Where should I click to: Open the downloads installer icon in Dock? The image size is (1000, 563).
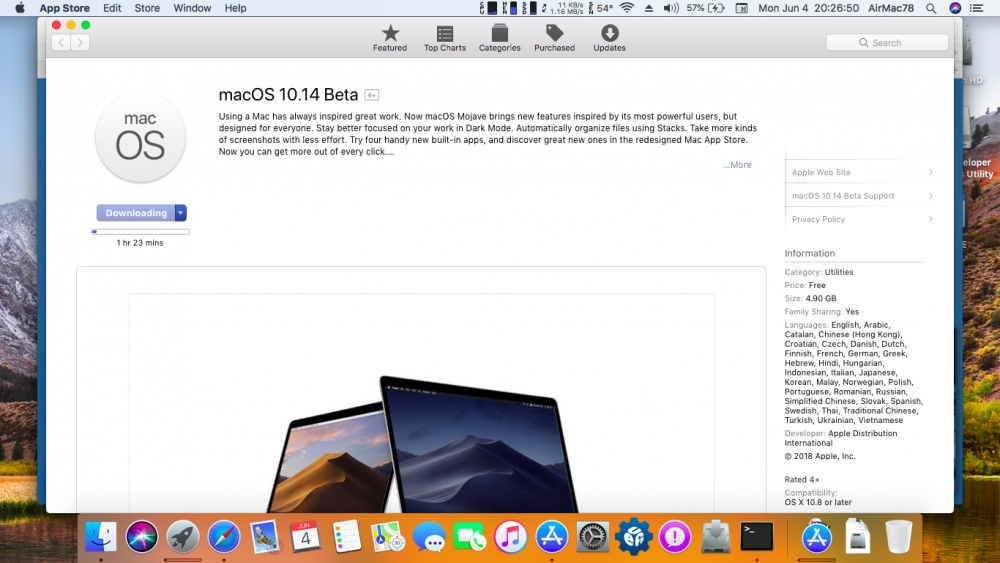716,536
